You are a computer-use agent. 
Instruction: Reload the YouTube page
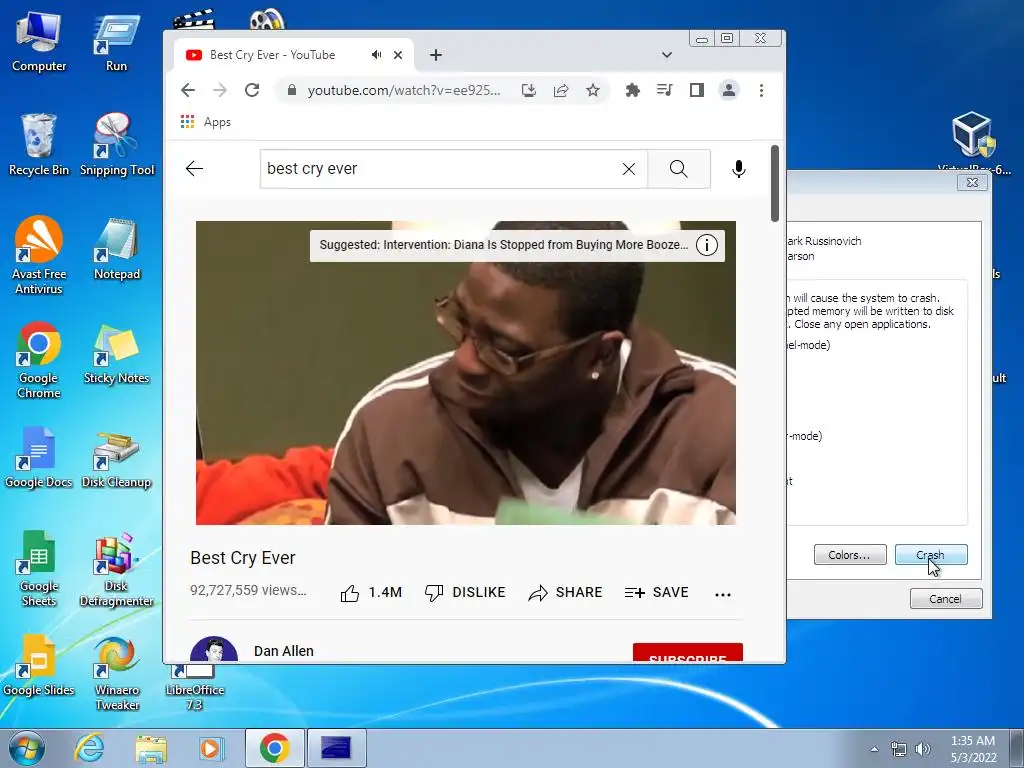tap(252, 90)
